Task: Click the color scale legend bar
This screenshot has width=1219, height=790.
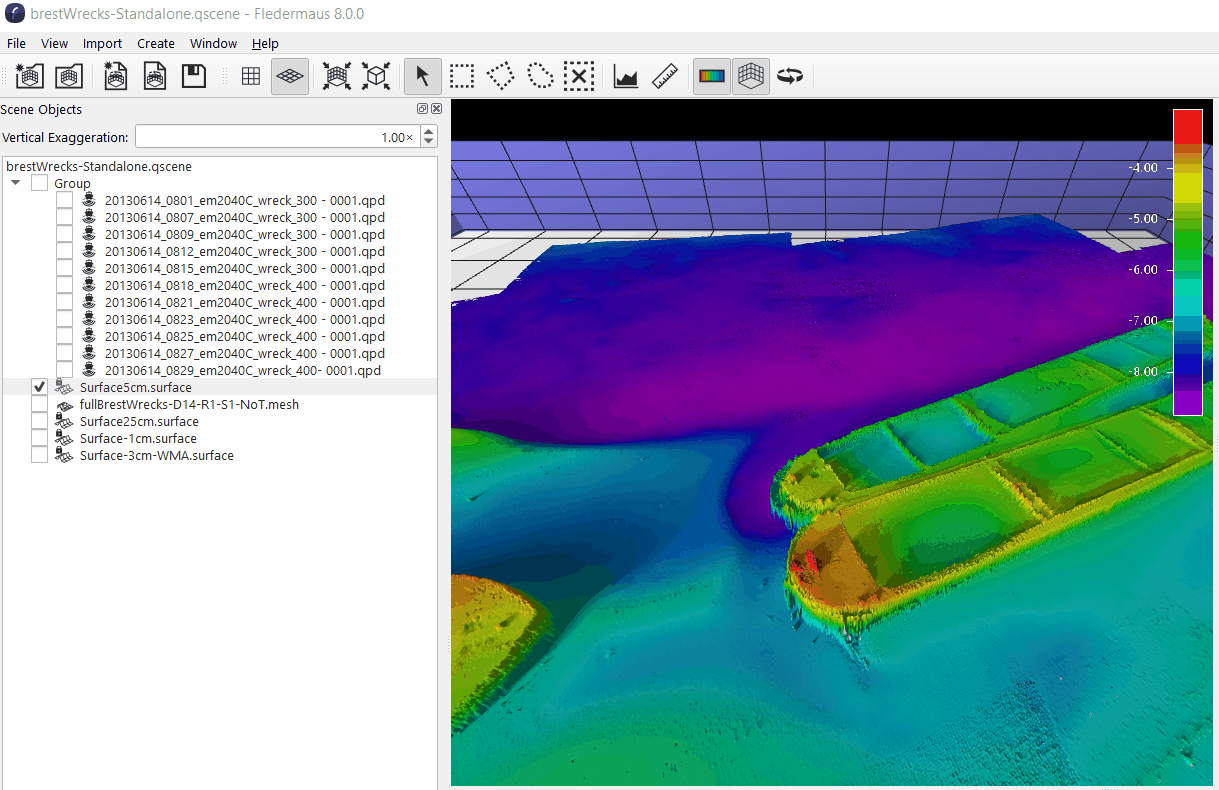Action: click(x=1187, y=262)
